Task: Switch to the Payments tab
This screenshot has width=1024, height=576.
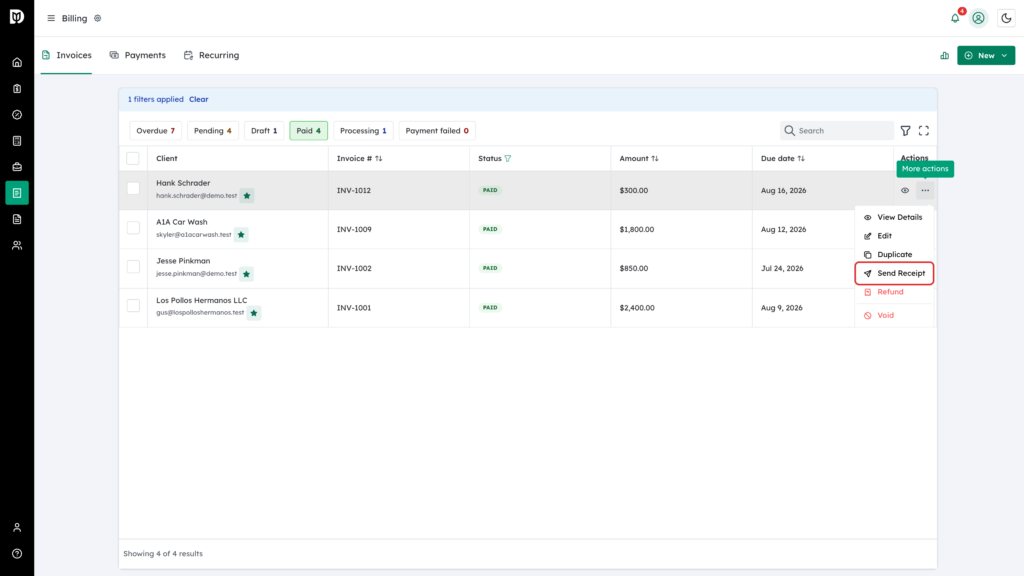Action: tap(138, 55)
